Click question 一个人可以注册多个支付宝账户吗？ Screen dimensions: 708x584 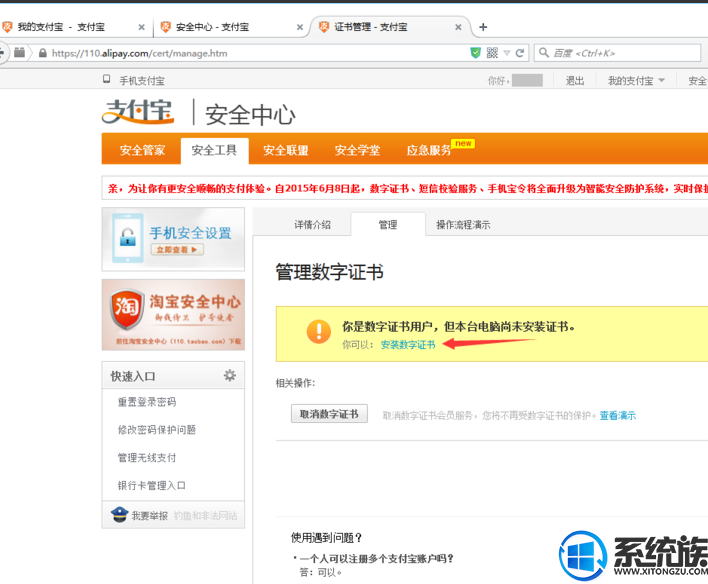[376, 559]
